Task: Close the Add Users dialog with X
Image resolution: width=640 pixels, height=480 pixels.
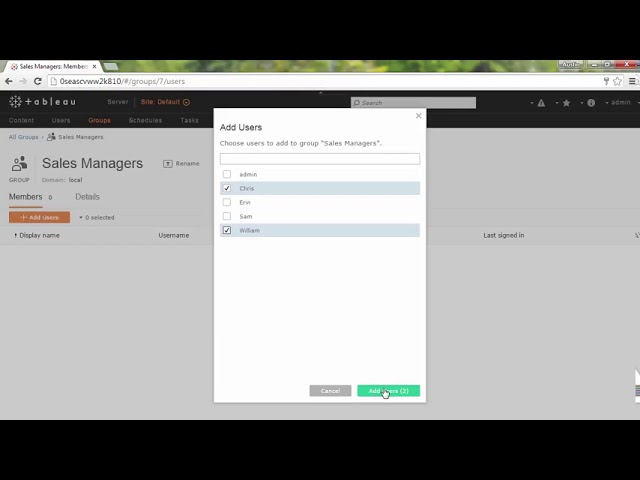Action: [418, 116]
